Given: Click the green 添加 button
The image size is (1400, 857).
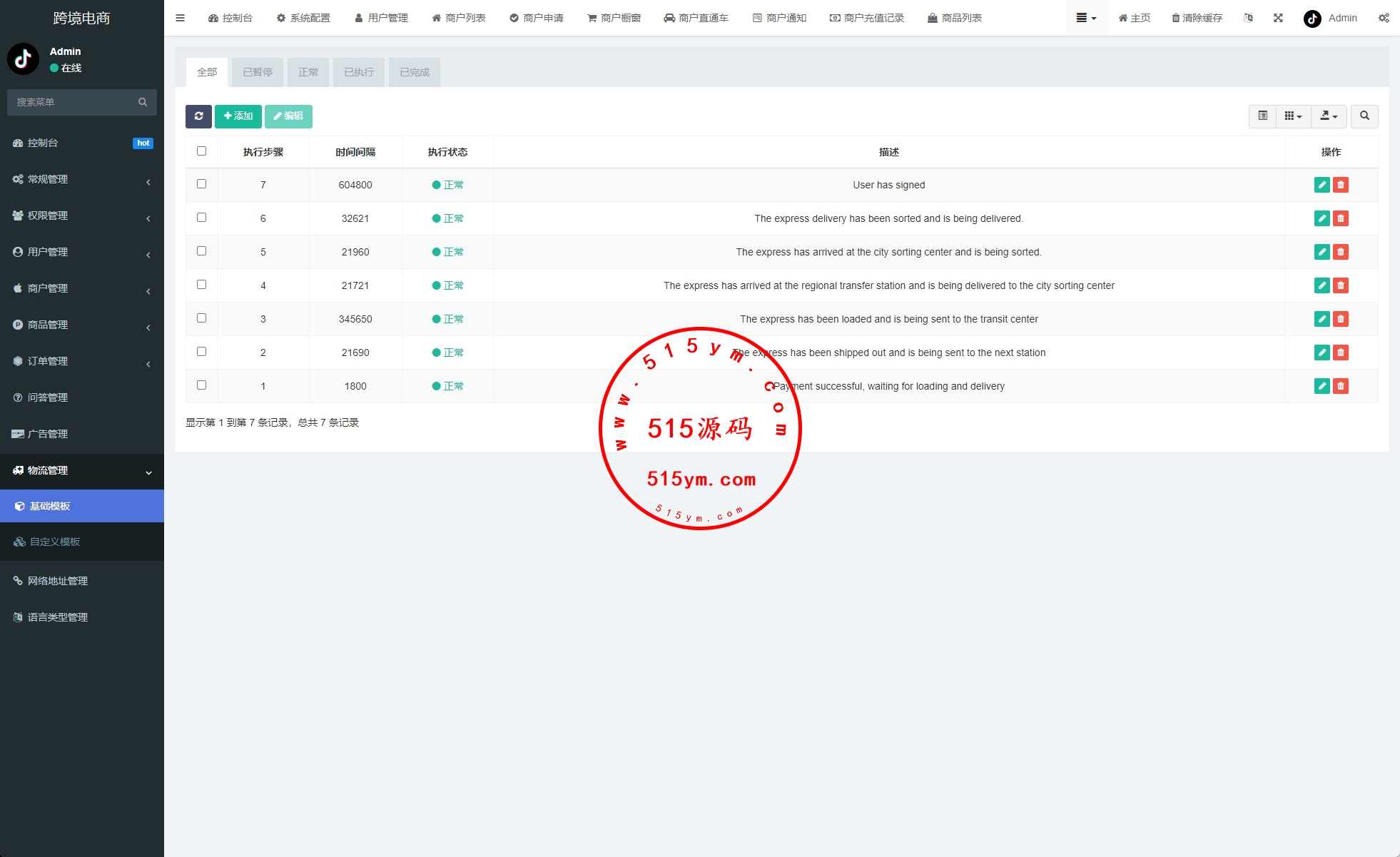Looking at the screenshot, I should click(x=238, y=116).
